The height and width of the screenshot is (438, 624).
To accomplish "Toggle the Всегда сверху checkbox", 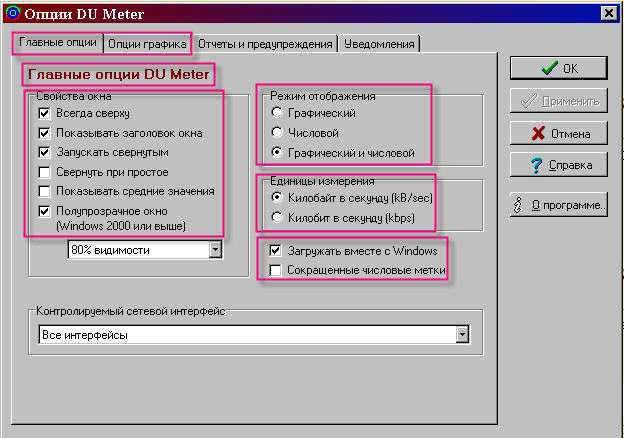I will [44, 113].
